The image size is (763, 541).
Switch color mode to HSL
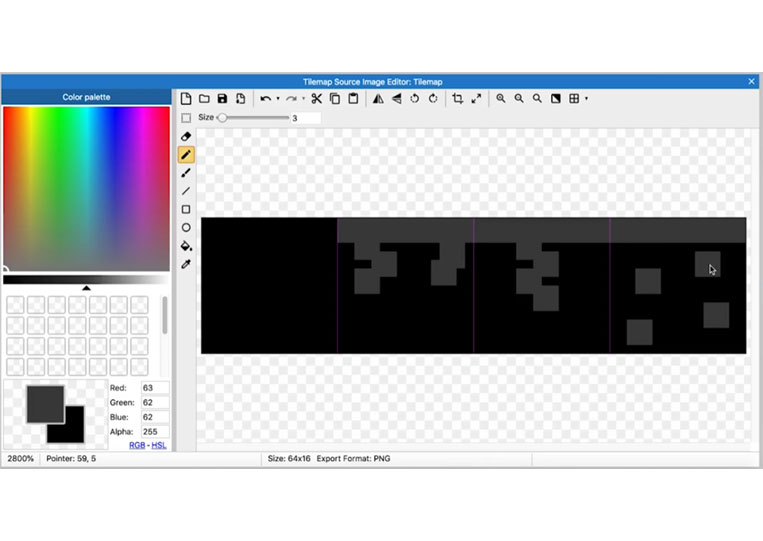[x=159, y=445]
